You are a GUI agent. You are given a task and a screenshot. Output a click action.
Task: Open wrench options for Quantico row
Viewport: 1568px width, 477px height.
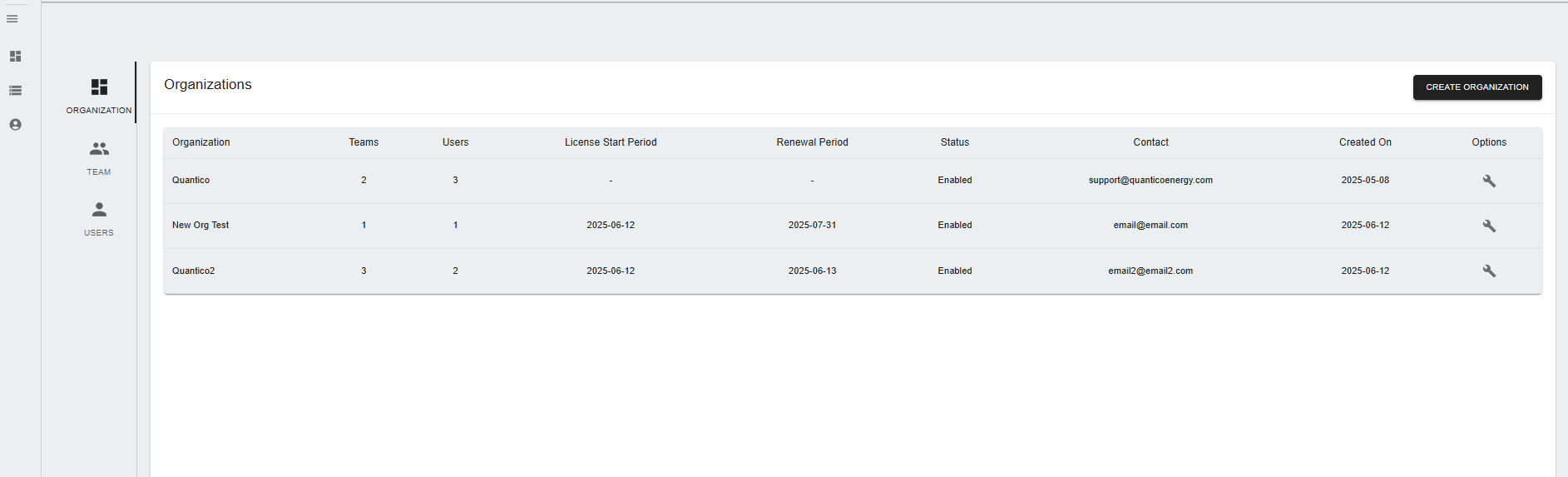[1489, 181]
